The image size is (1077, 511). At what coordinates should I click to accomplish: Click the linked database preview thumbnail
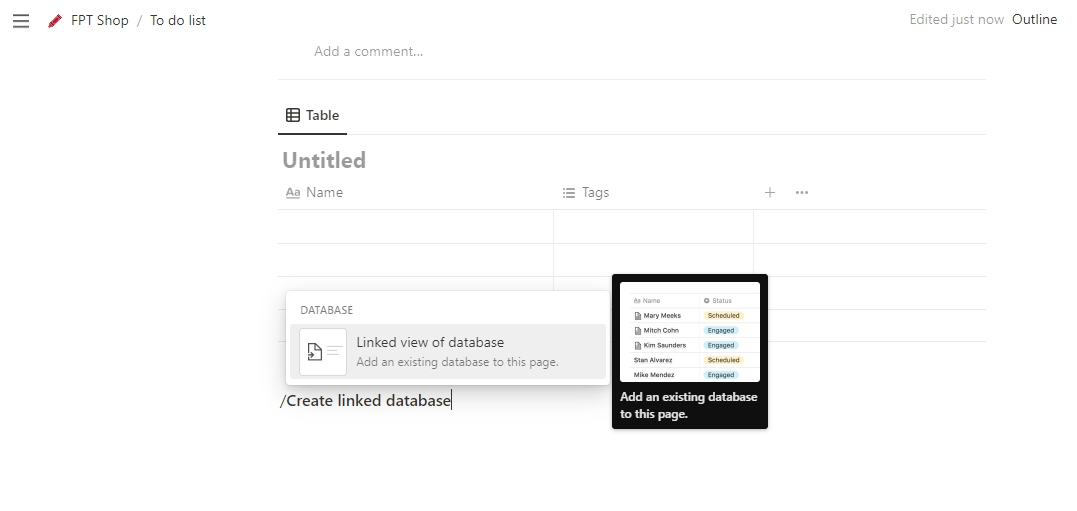690,332
